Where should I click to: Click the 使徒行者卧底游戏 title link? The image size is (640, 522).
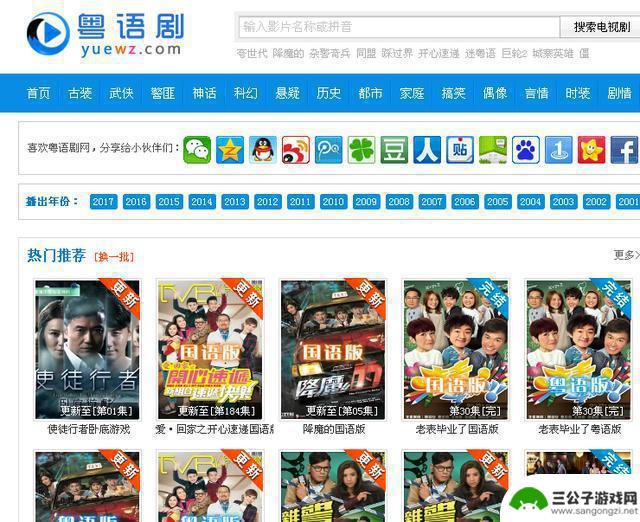click(x=89, y=429)
